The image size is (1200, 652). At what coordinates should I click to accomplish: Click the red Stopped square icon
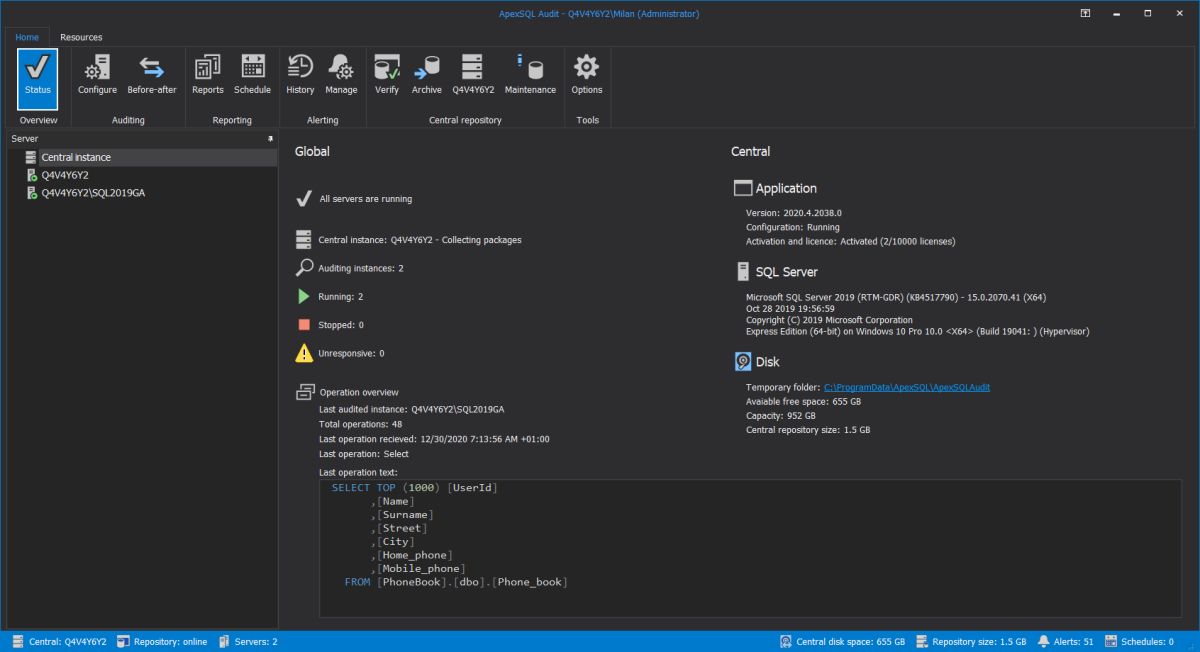pos(304,325)
